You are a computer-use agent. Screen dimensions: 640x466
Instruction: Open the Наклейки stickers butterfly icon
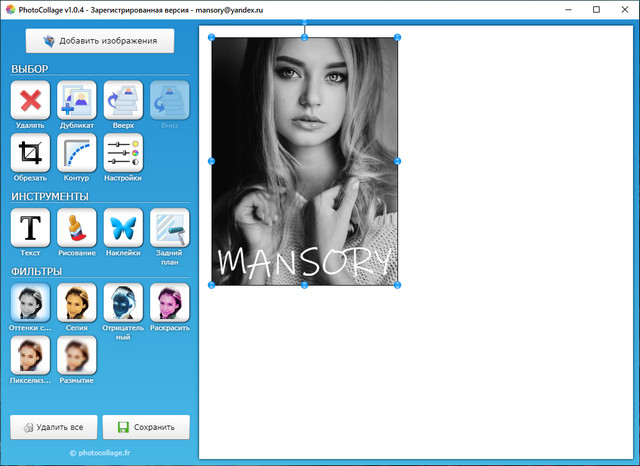(x=123, y=228)
